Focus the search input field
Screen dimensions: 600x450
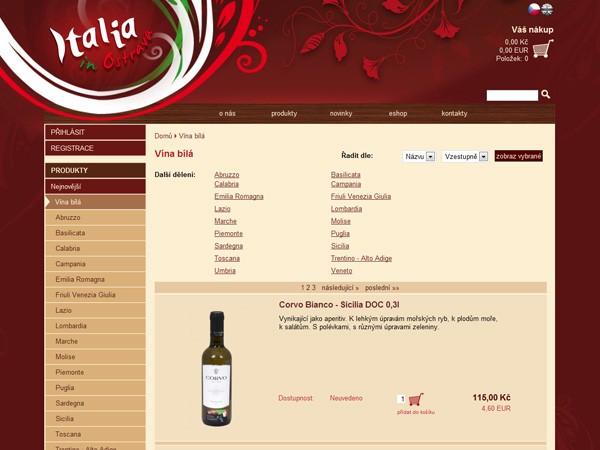point(512,95)
